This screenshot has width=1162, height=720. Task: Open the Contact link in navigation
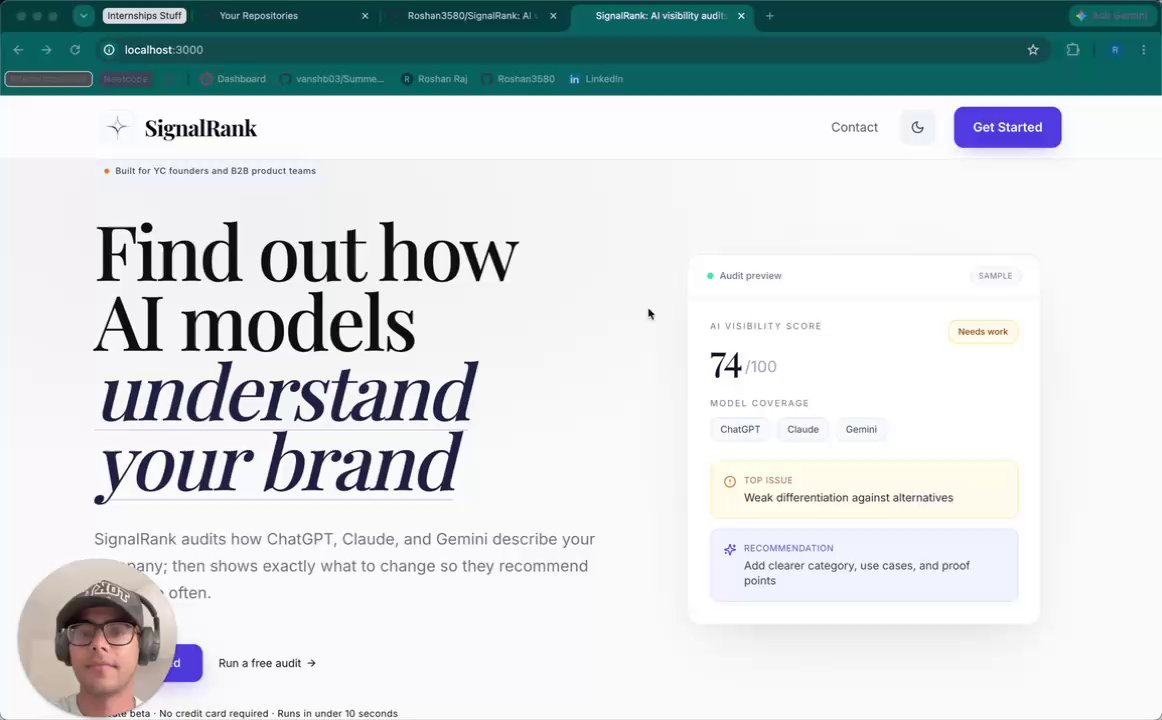click(854, 127)
